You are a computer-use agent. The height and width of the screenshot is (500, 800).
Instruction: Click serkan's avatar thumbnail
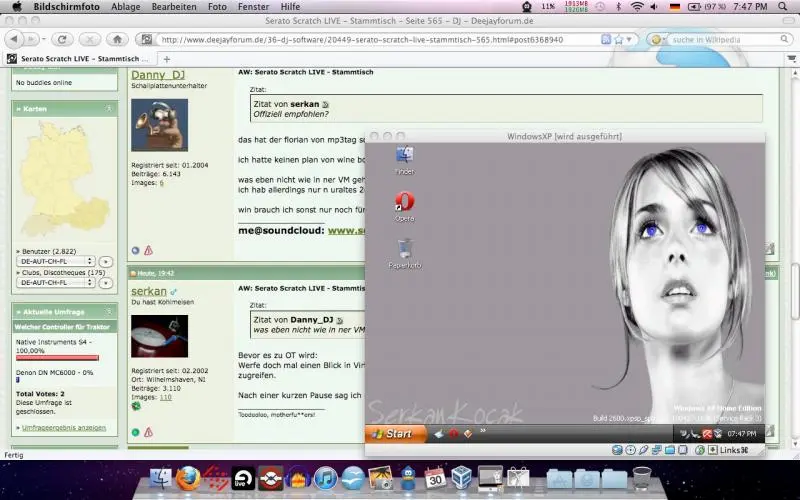(x=159, y=337)
